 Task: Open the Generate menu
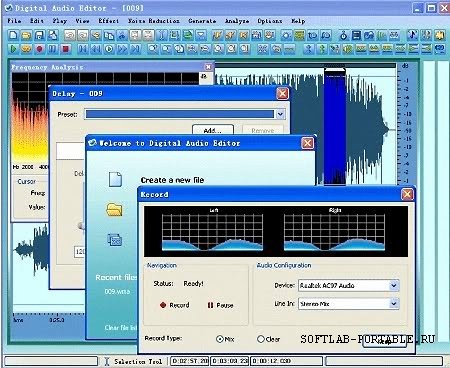click(x=202, y=21)
